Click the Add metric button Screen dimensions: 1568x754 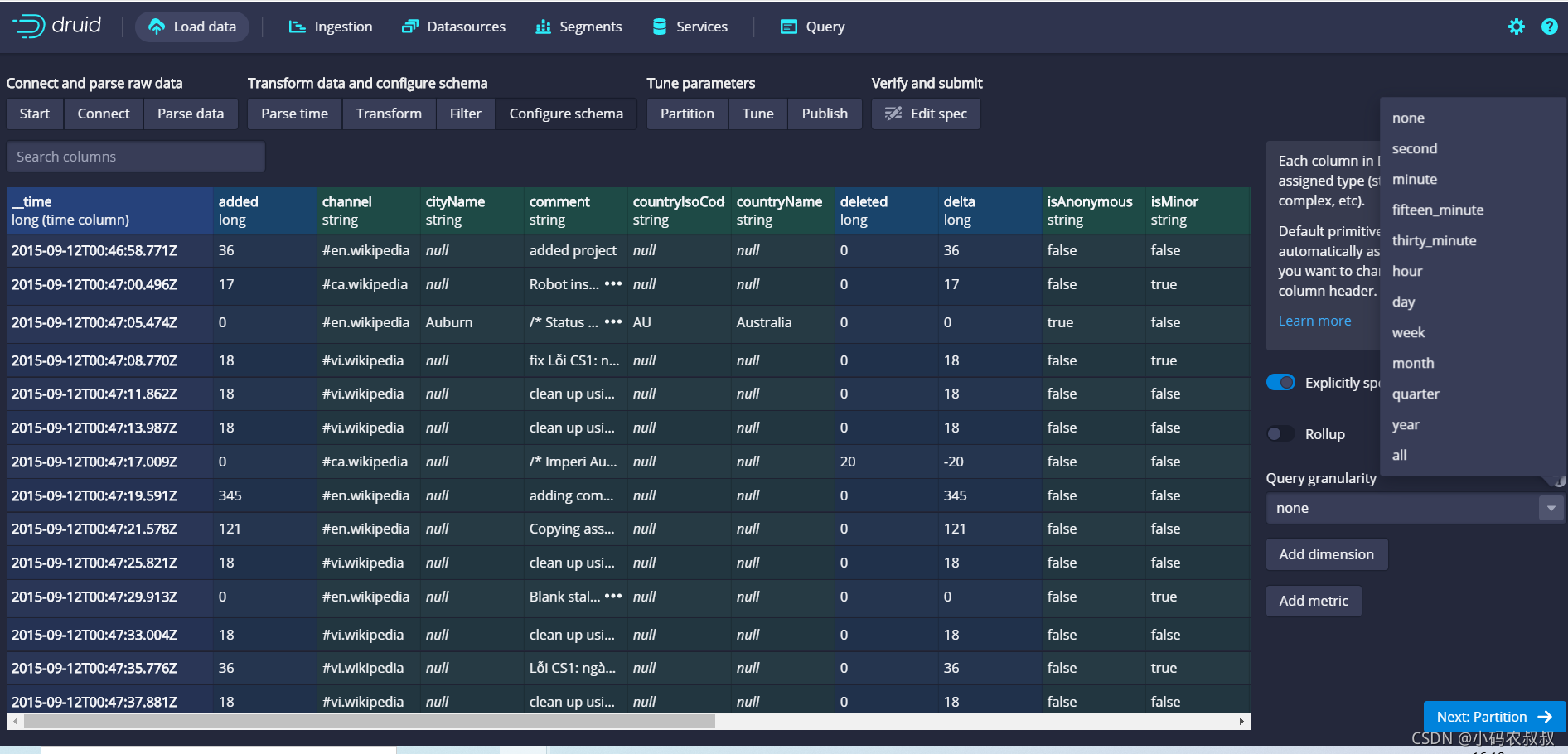point(1314,601)
